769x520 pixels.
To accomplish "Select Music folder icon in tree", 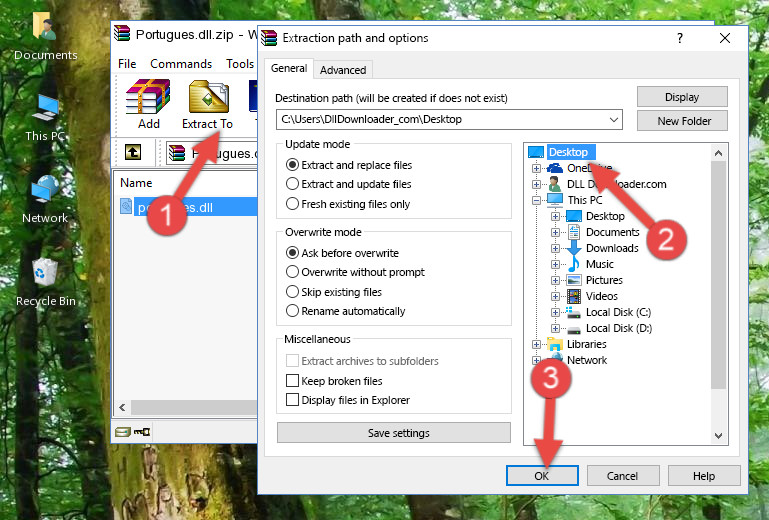I will coord(573,264).
